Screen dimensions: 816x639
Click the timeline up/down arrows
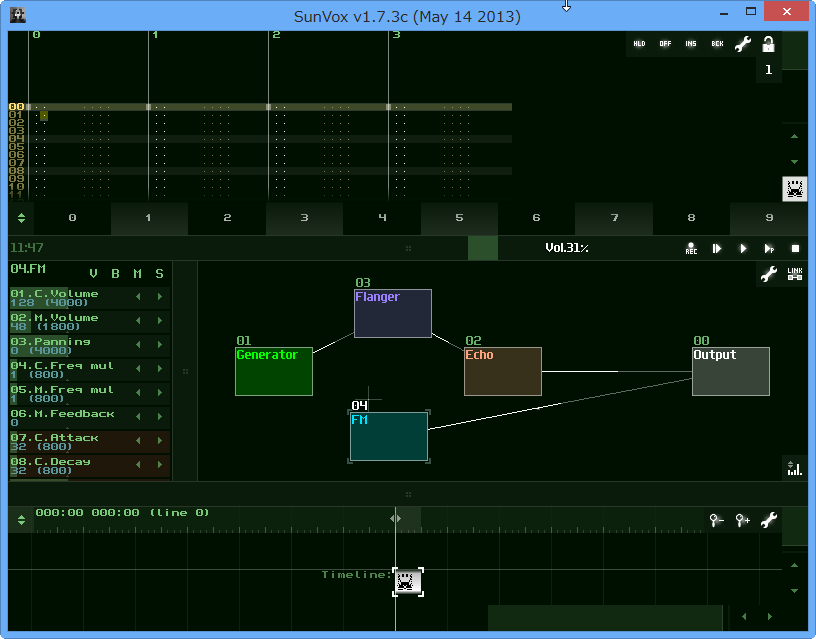[x=21, y=519]
